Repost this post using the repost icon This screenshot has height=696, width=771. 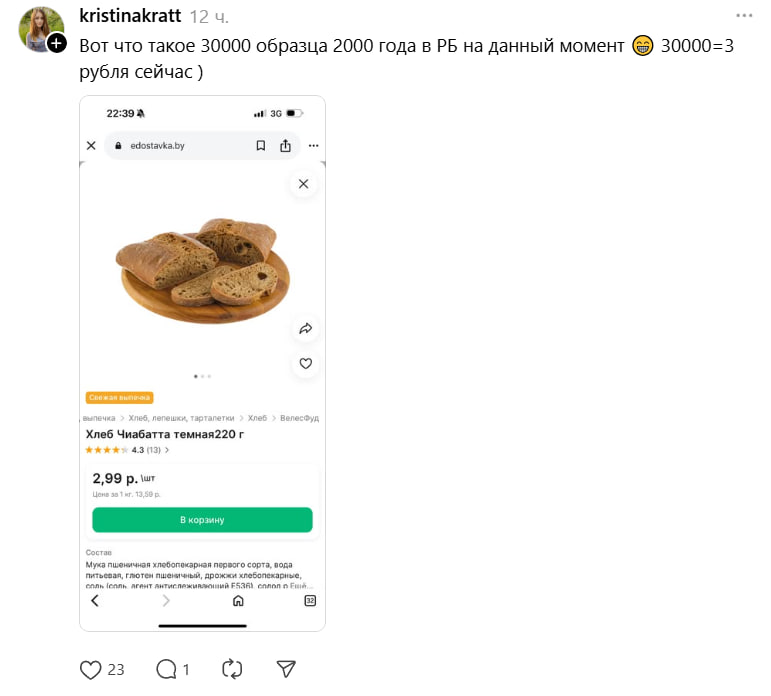coord(232,669)
